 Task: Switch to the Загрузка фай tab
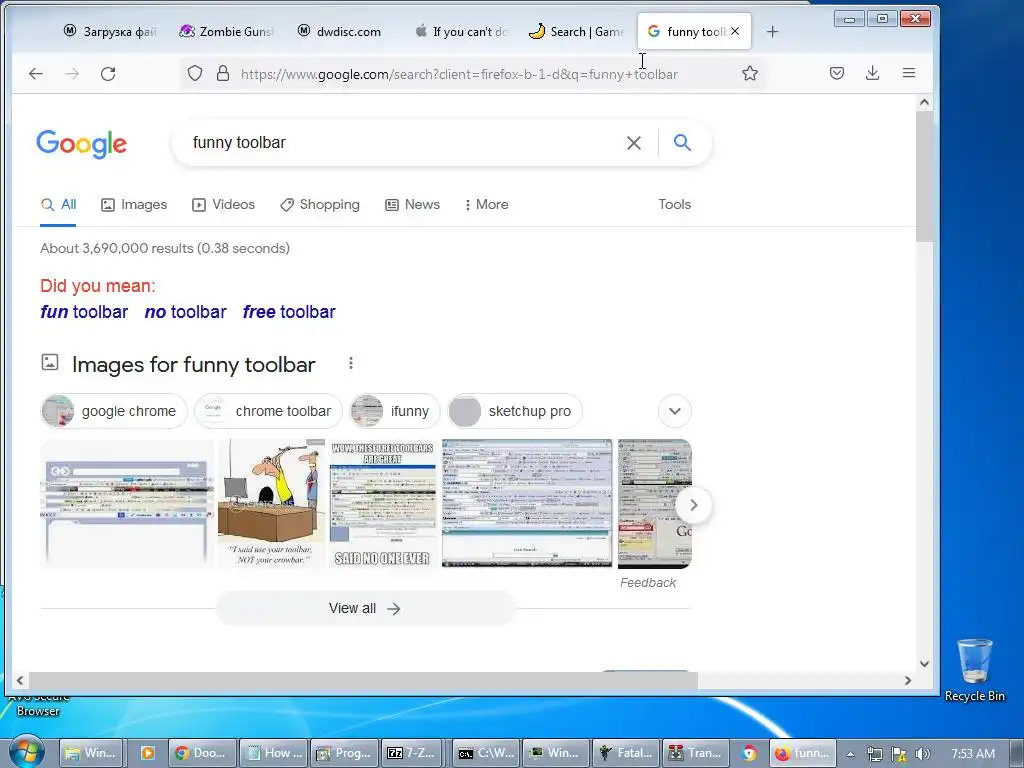tap(111, 31)
